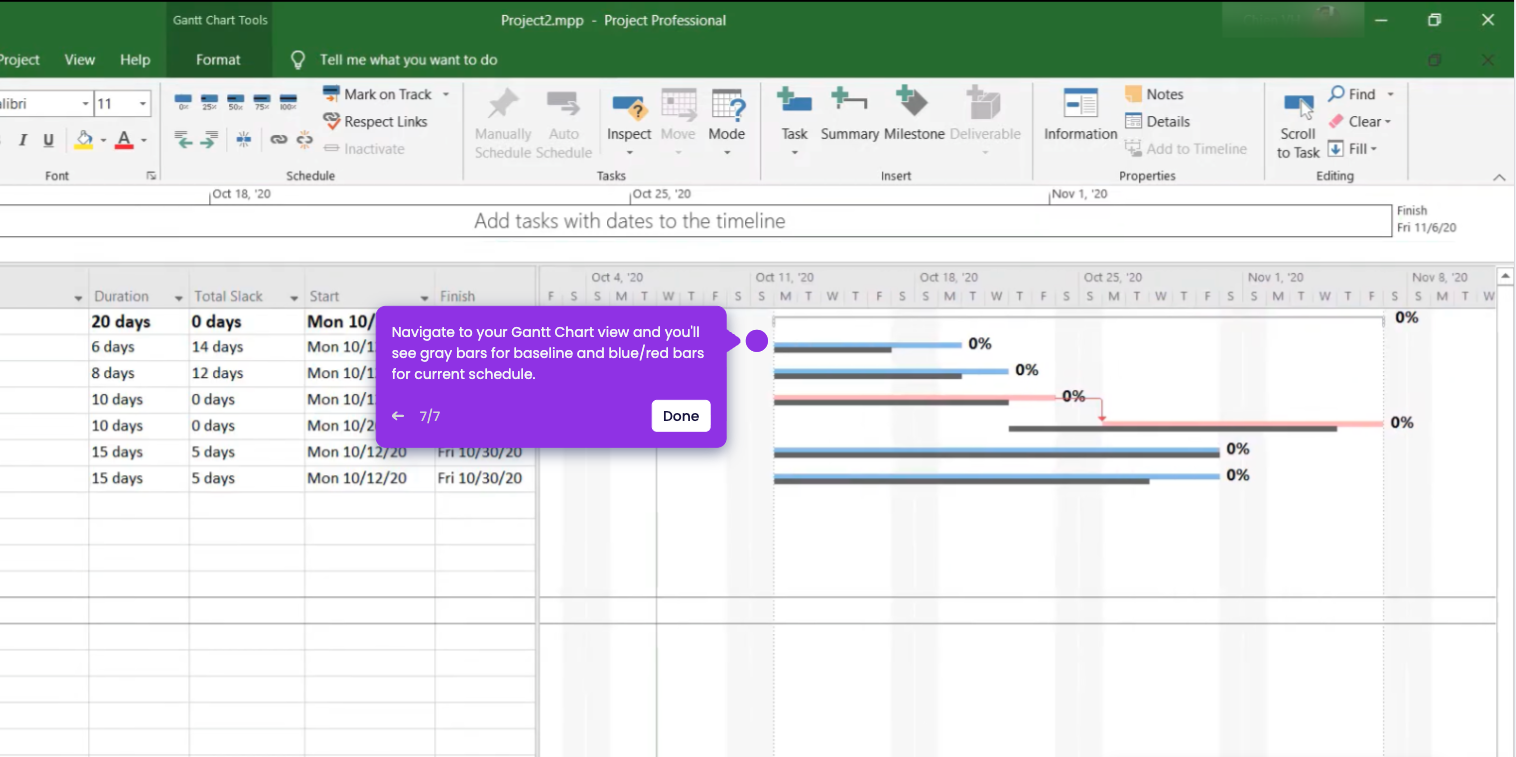Click the Find magnifier
Image resolution: width=1516 pixels, height=757 pixels.
point(1336,94)
